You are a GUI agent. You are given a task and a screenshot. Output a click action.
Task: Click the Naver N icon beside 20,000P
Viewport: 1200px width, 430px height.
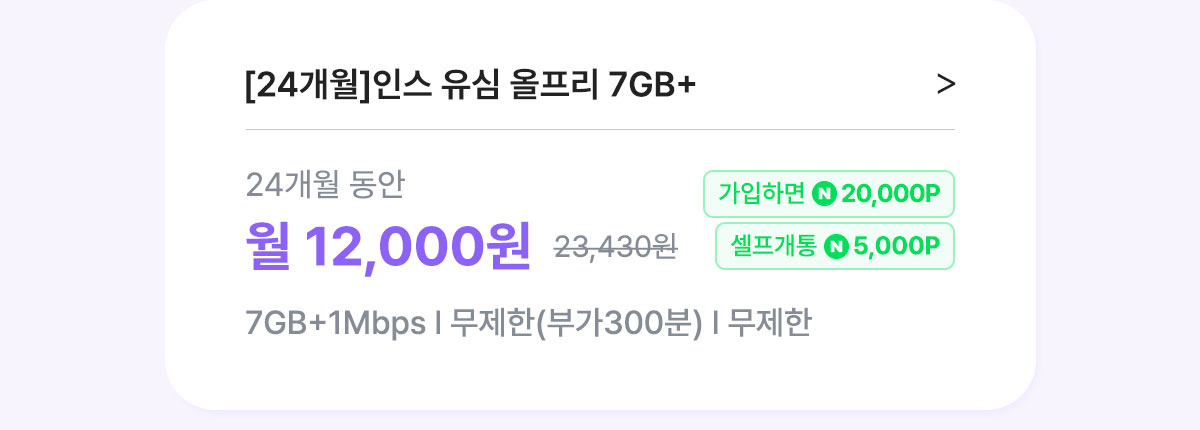[825, 194]
